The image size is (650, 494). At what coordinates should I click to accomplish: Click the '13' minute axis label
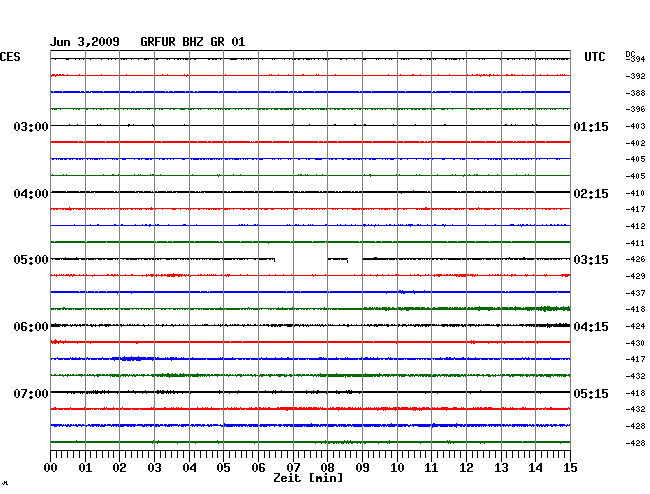tap(501, 468)
